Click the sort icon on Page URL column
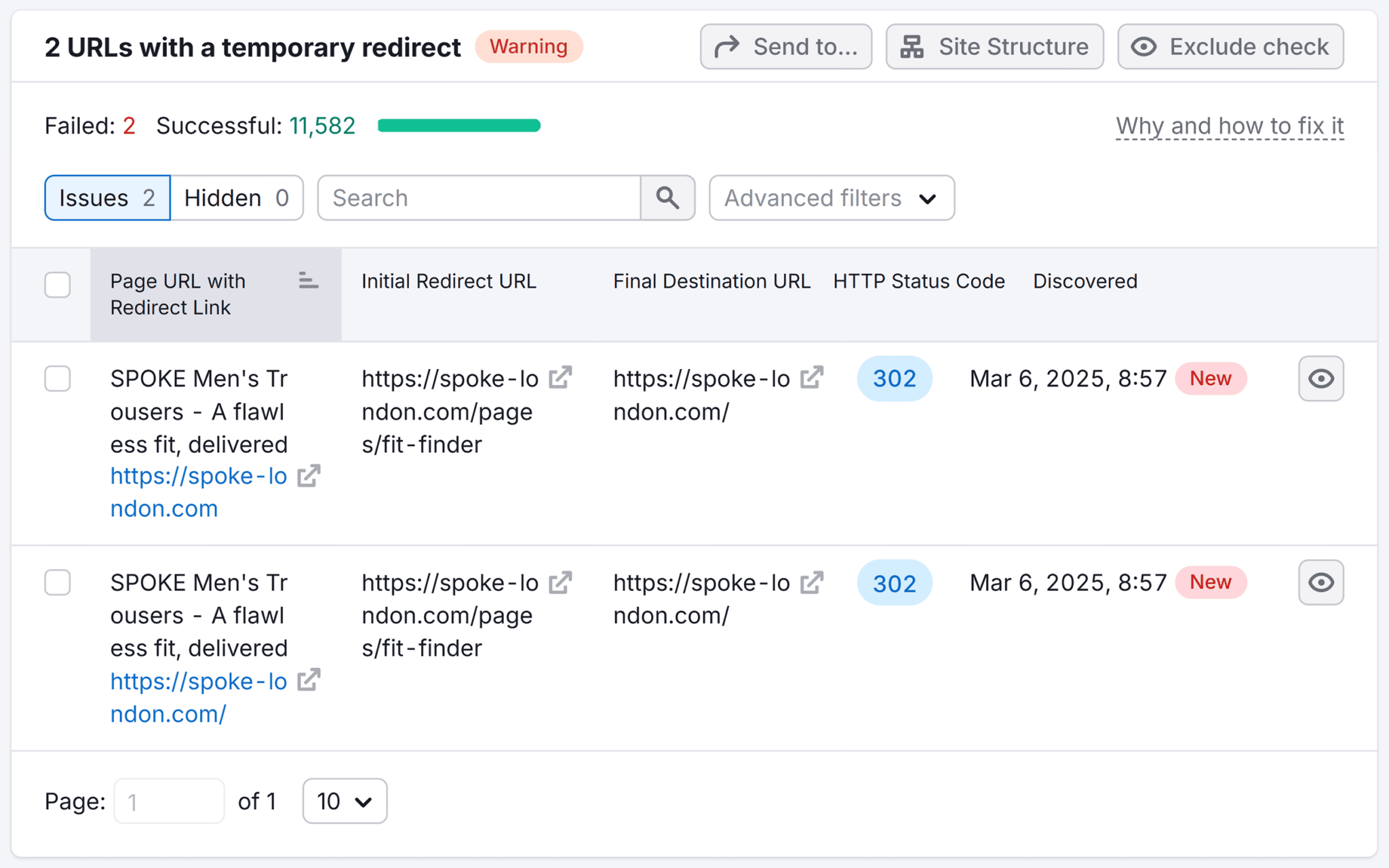 pyautogui.click(x=309, y=281)
